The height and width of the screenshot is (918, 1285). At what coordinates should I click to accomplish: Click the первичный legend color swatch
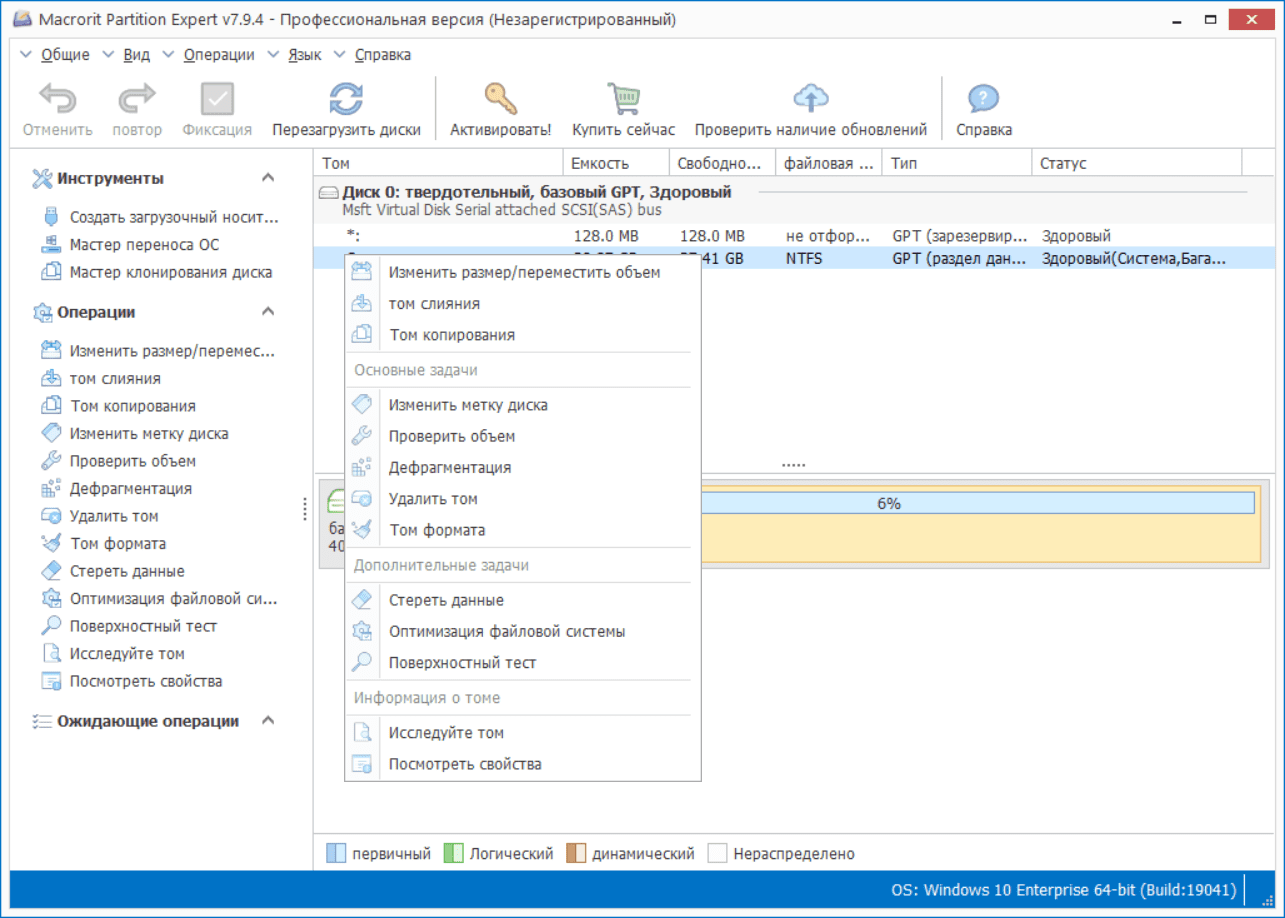click(337, 854)
